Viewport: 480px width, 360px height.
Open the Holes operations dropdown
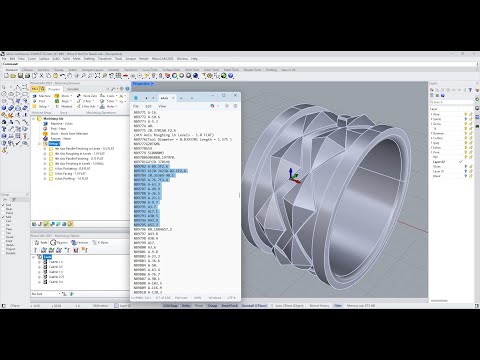(108, 106)
